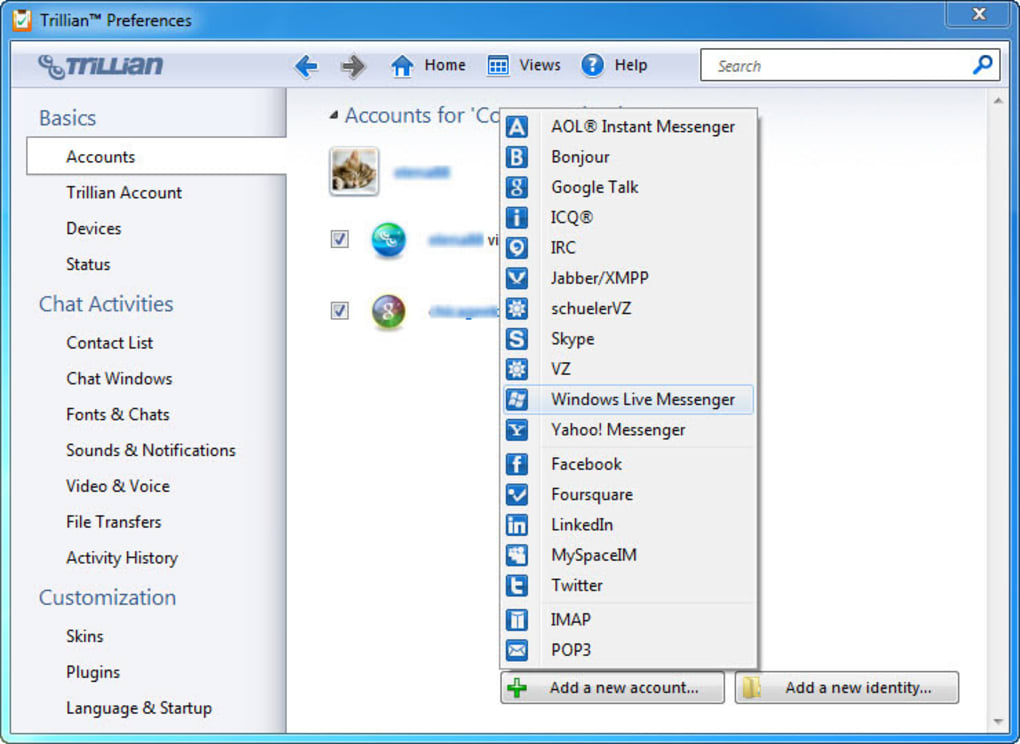Click the Facebook icon in the menu
This screenshot has height=744, width=1020.
pos(517,464)
